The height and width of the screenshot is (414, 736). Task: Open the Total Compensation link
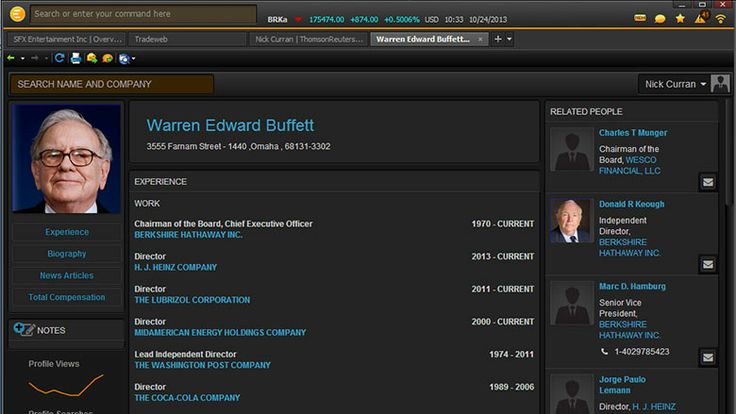point(67,297)
